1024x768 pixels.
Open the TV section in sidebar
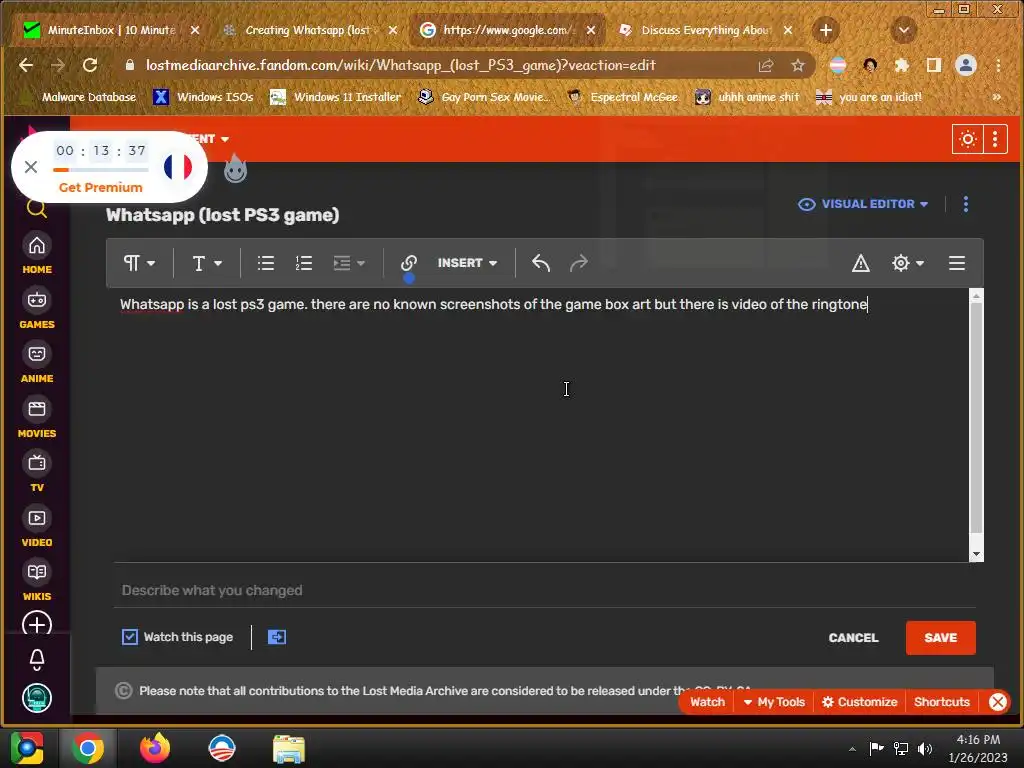[x=37, y=472]
